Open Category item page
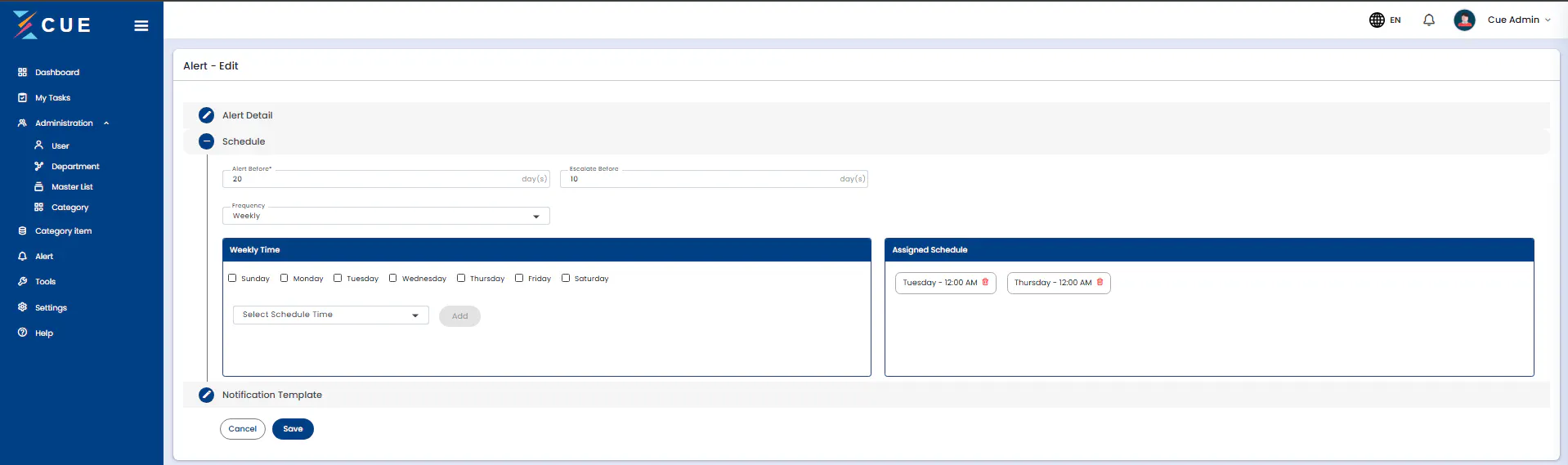 [x=63, y=231]
